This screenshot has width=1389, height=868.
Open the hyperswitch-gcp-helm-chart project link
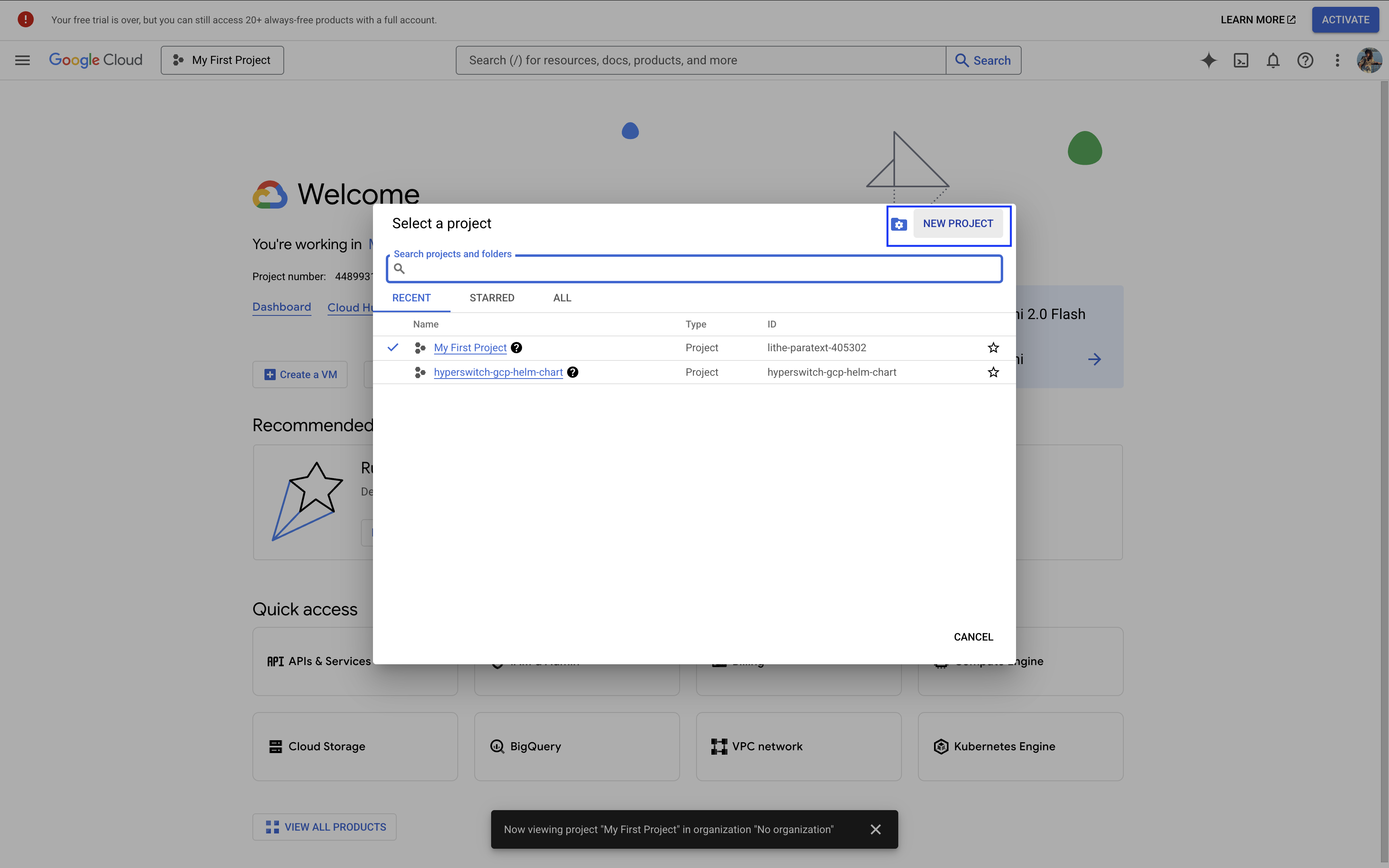coord(498,372)
